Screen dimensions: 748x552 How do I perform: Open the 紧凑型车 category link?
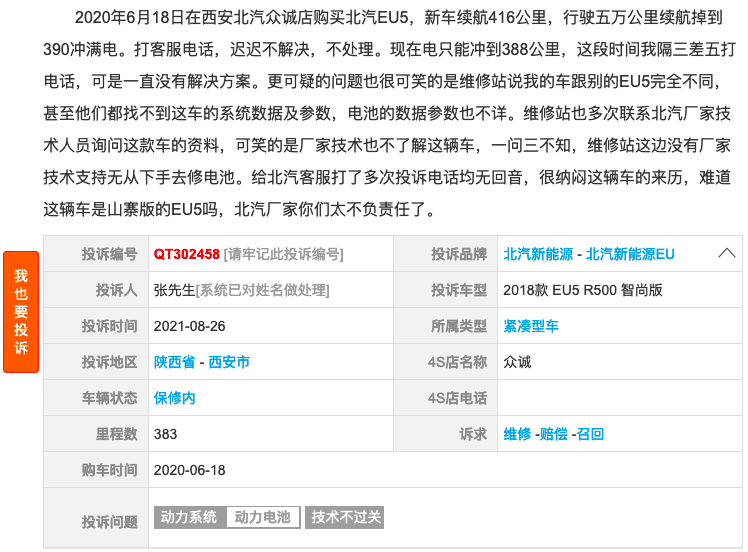click(531, 326)
